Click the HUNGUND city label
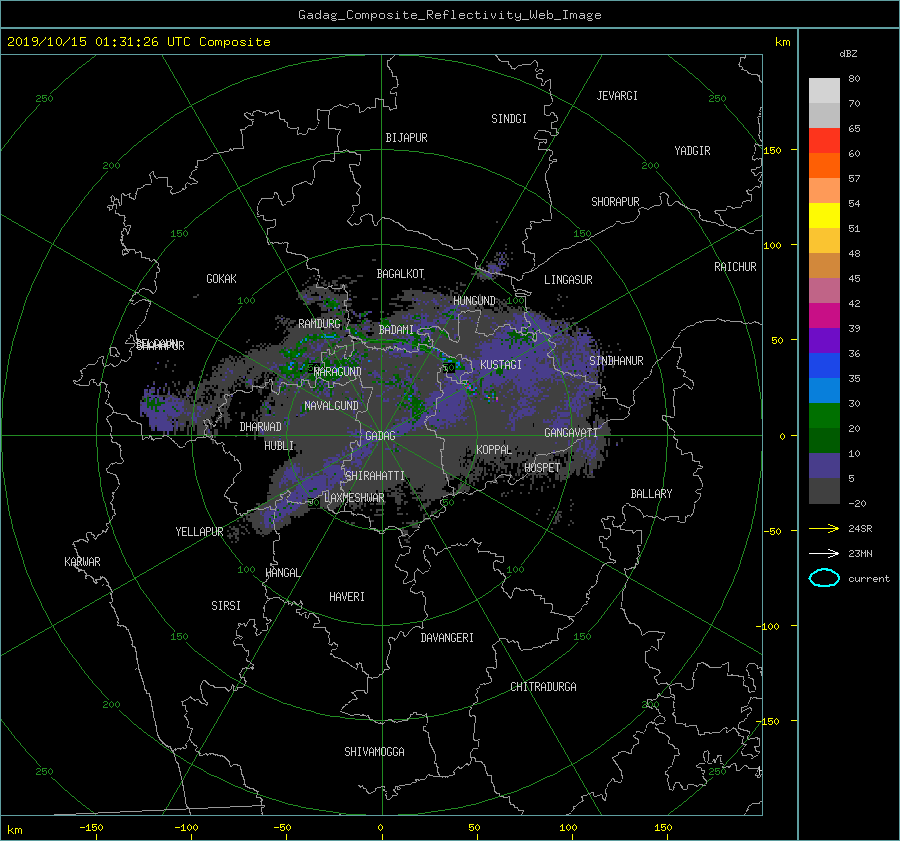The height and width of the screenshot is (841, 900). pos(474,301)
